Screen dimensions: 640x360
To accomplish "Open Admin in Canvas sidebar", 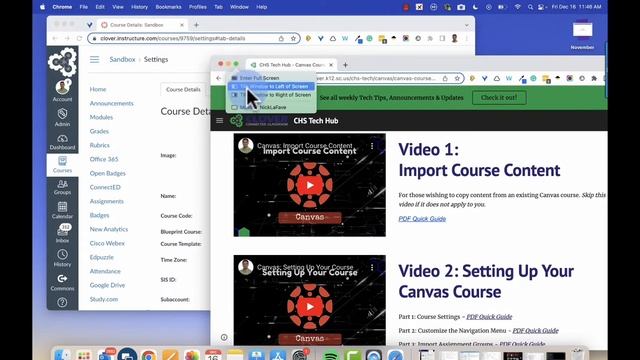I will click(62, 118).
